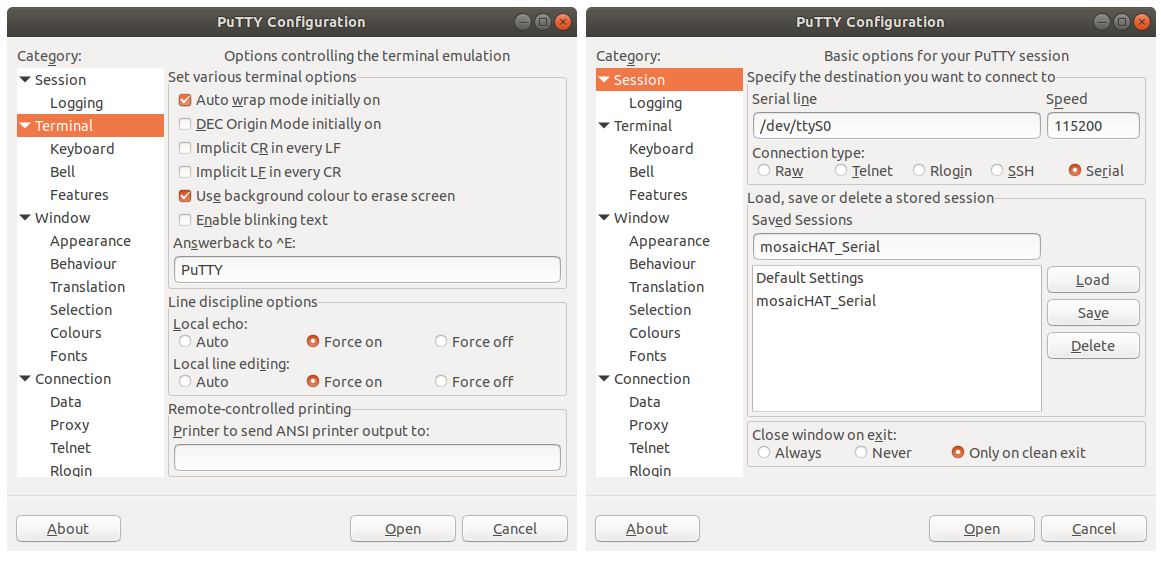Click About button in right window
This screenshot has height=561, width=1161.
(647, 528)
